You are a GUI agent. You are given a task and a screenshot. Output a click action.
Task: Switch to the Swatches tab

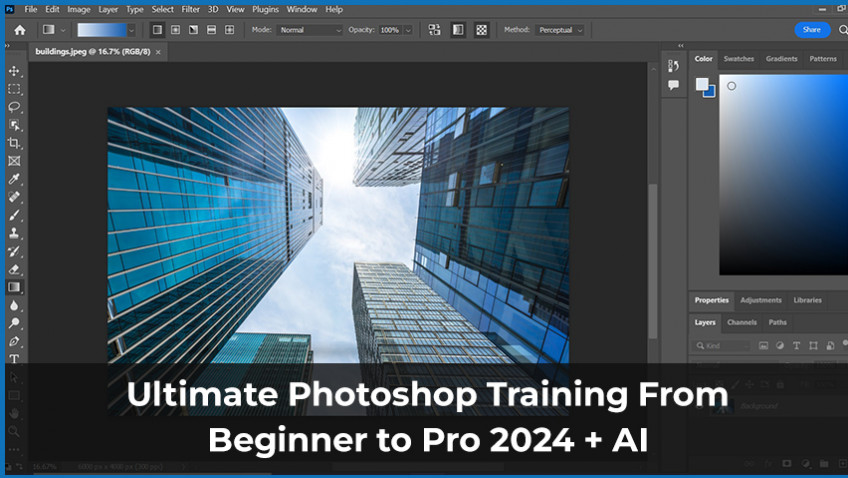[738, 59]
